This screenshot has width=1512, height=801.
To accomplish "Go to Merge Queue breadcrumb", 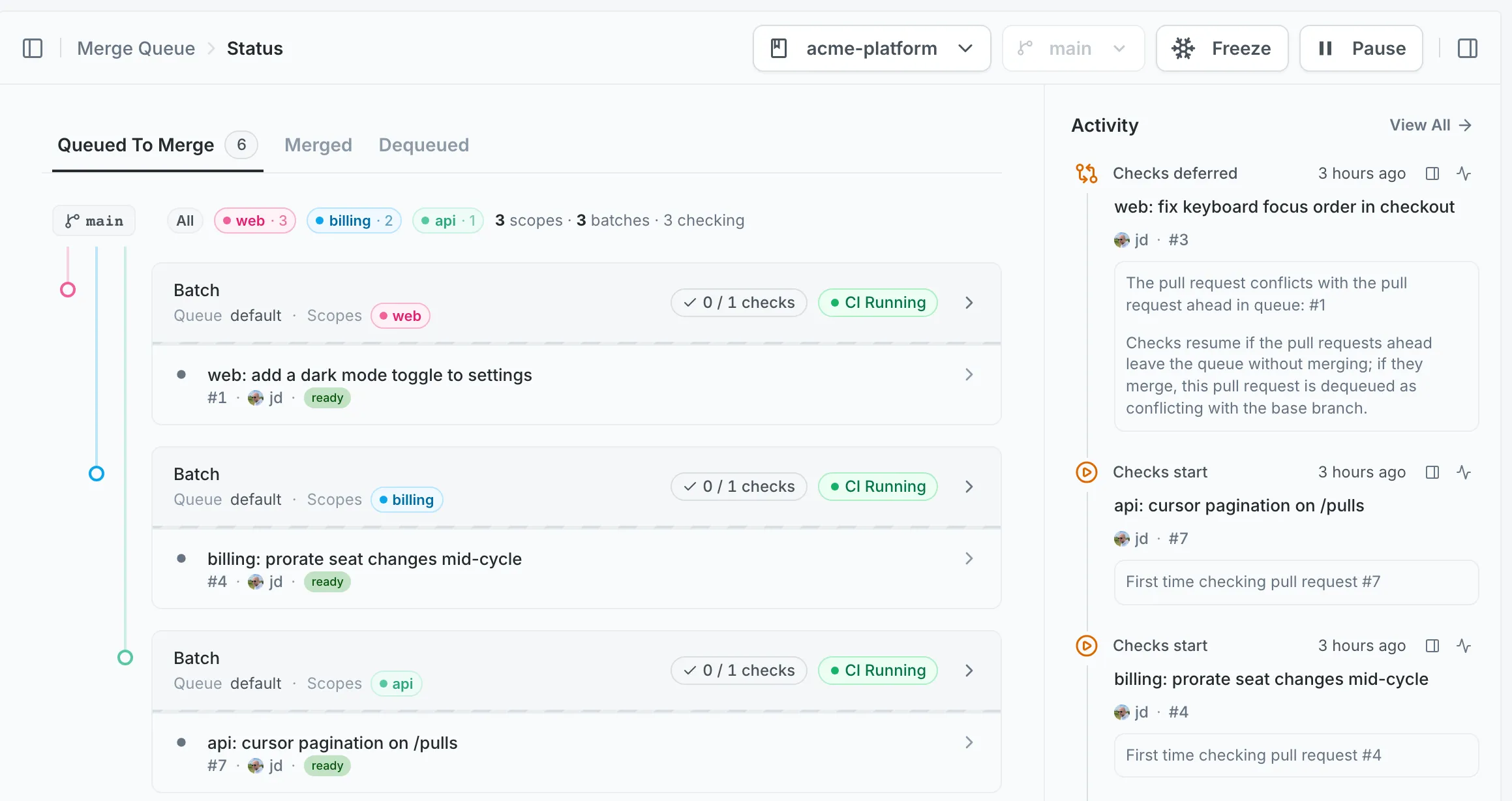I will (136, 48).
